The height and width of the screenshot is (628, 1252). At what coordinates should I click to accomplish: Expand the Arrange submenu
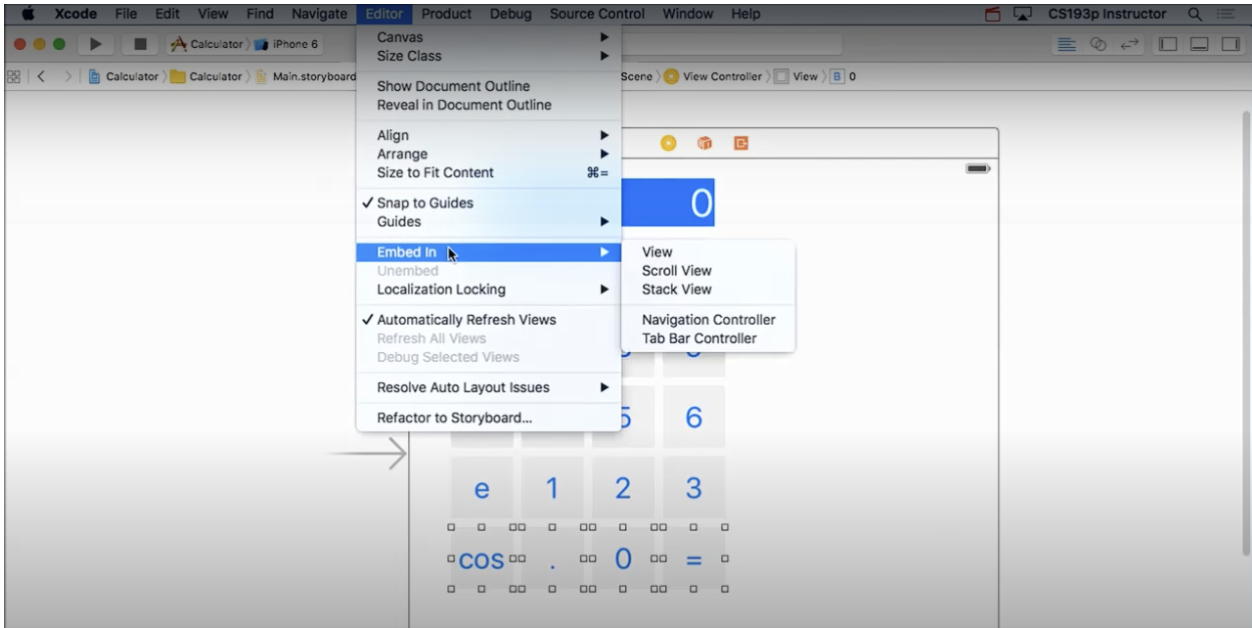click(489, 154)
